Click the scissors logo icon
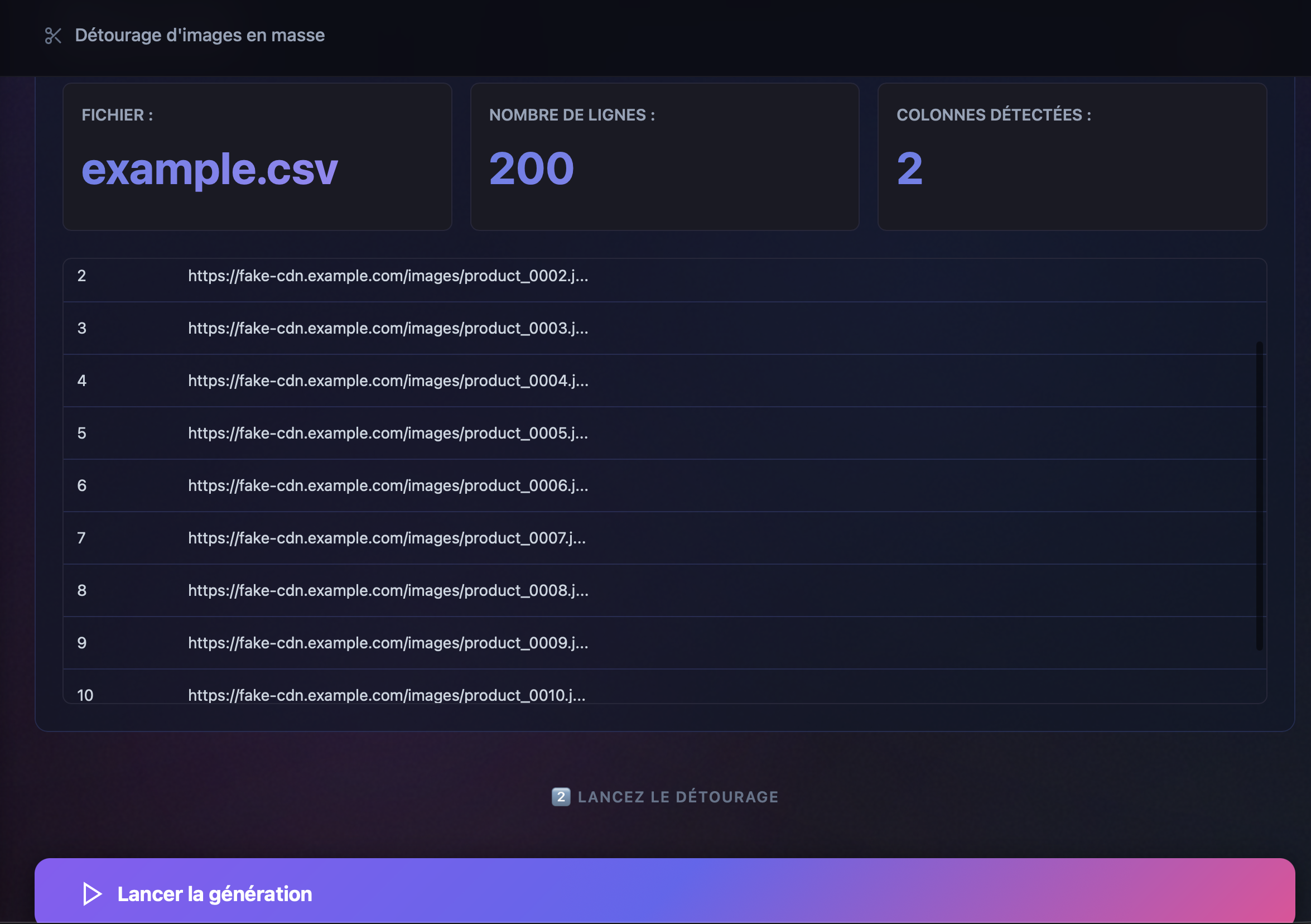The width and height of the screenshot is (1311, 924). (x=53, y=35)
